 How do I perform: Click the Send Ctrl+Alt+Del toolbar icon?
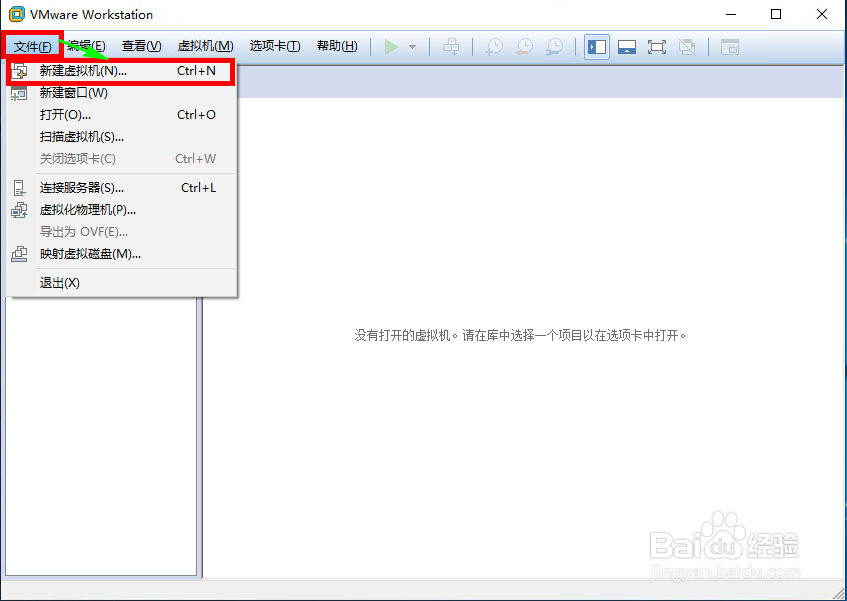tap(449, 46)
